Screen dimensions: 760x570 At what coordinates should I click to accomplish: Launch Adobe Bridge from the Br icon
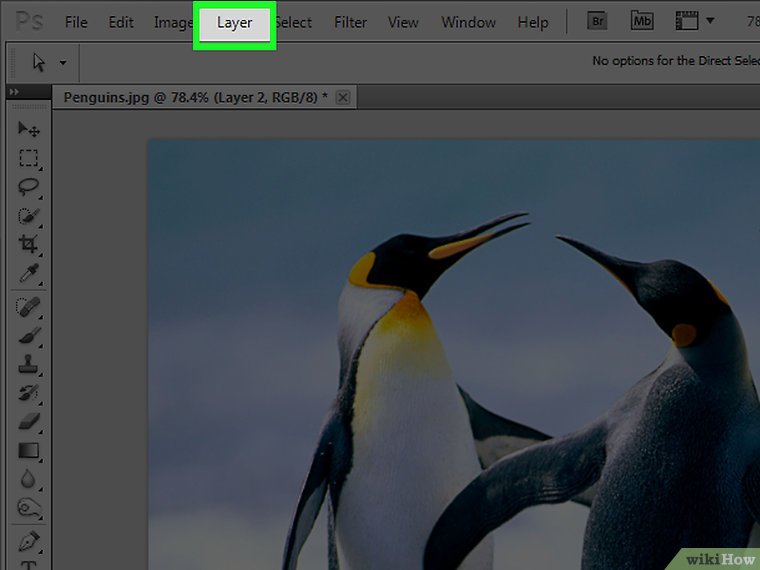coord(597,21)
